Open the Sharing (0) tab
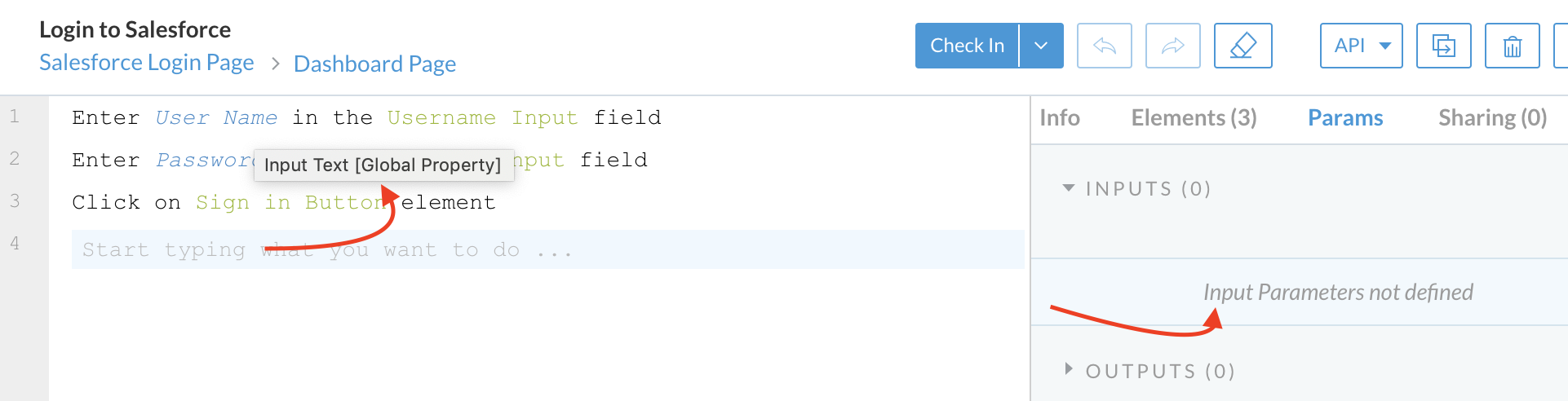The width and height of the screenshot is (1568, 401). click(1492, 118)
